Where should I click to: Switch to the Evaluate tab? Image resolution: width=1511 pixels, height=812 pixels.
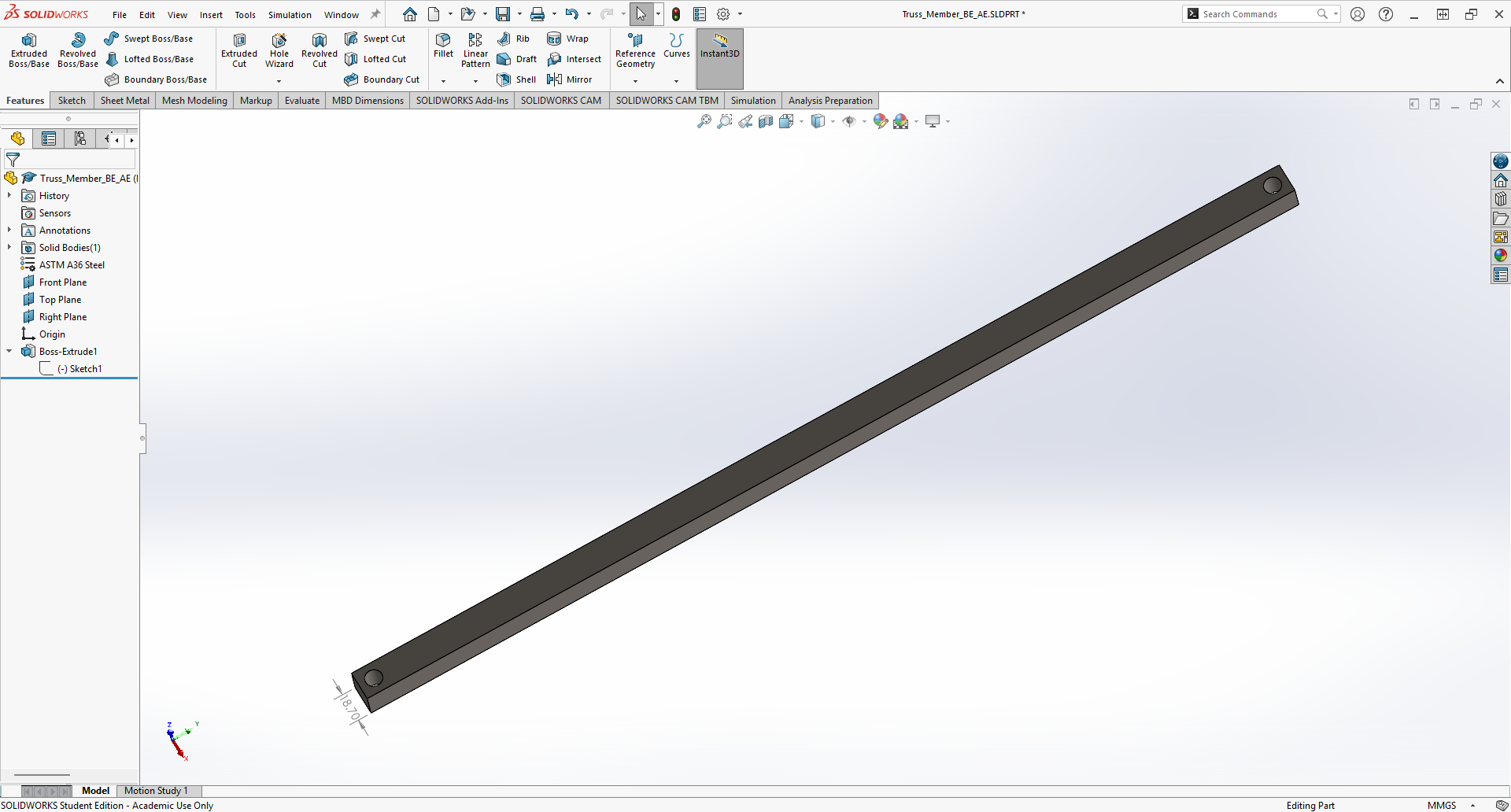[302, 101]
